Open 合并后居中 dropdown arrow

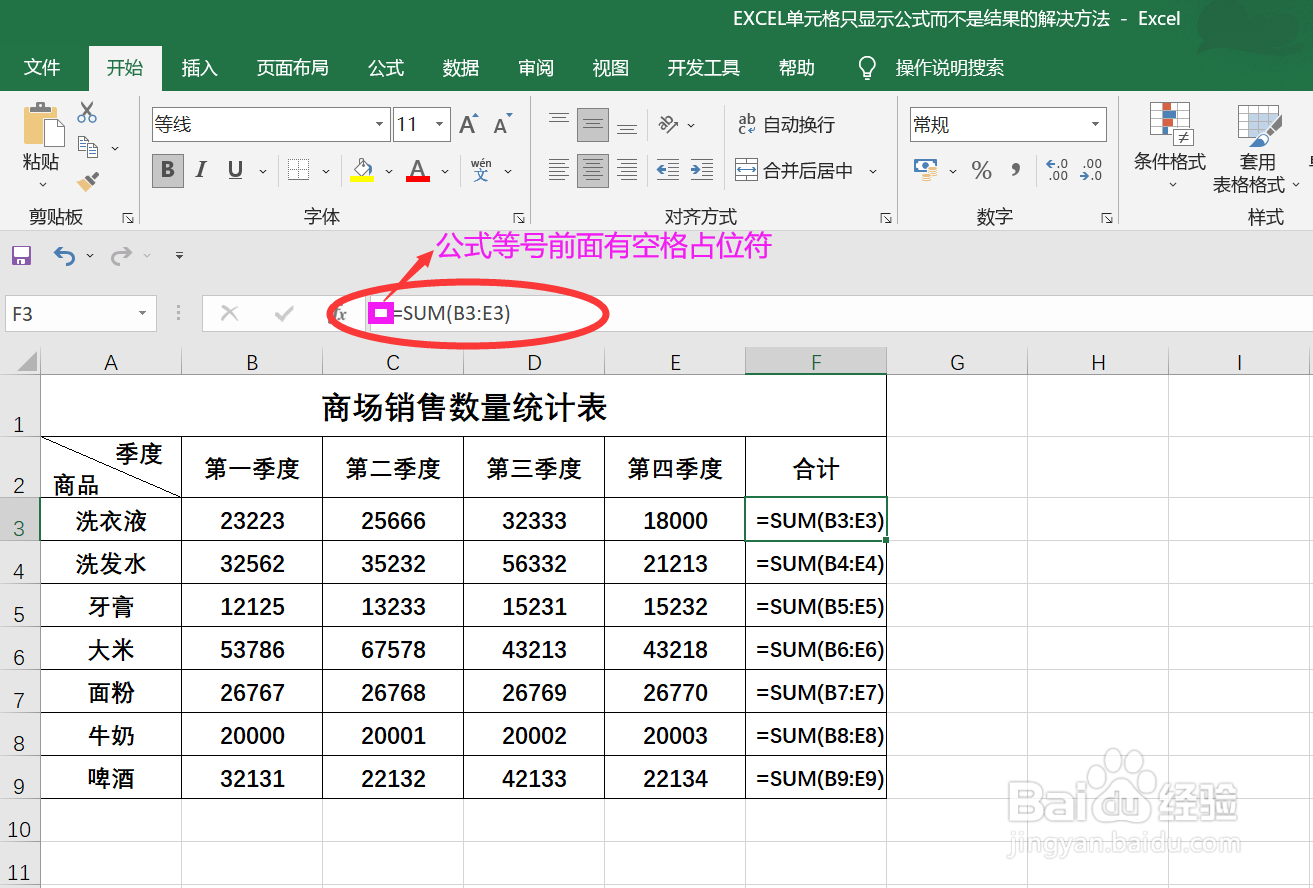(873, 171)
